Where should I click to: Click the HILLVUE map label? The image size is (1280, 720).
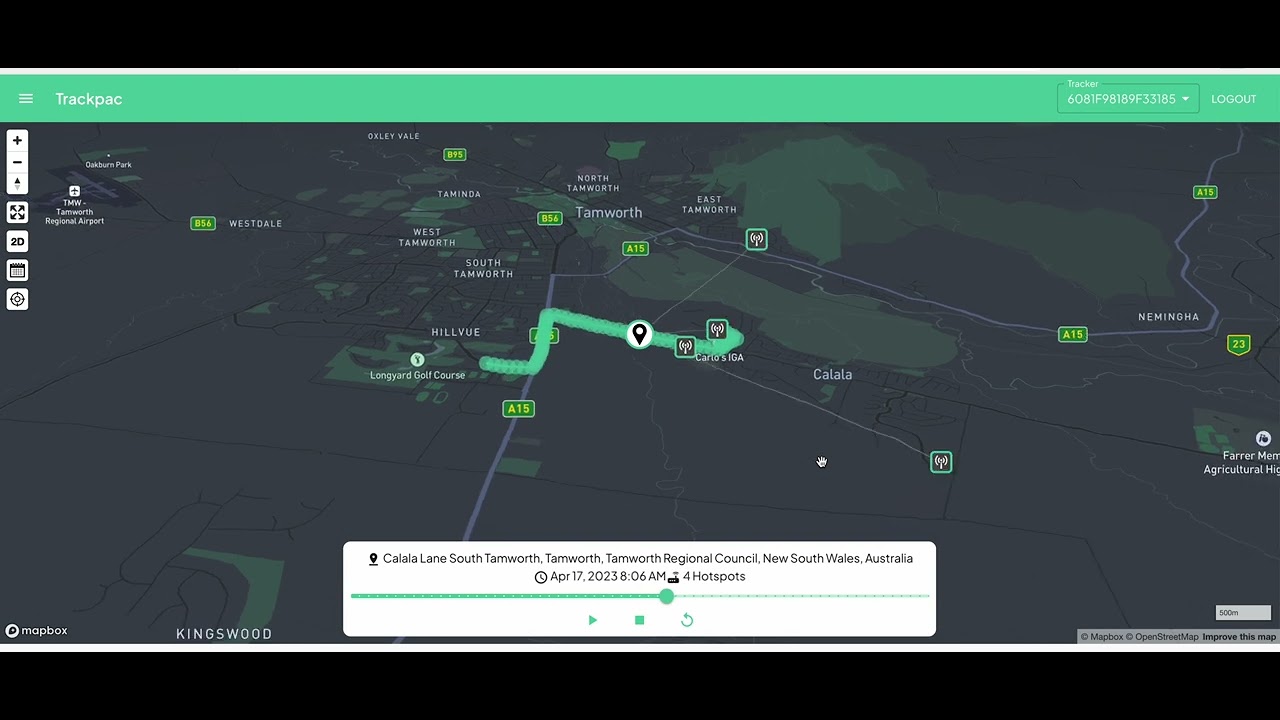pos(456,332)
